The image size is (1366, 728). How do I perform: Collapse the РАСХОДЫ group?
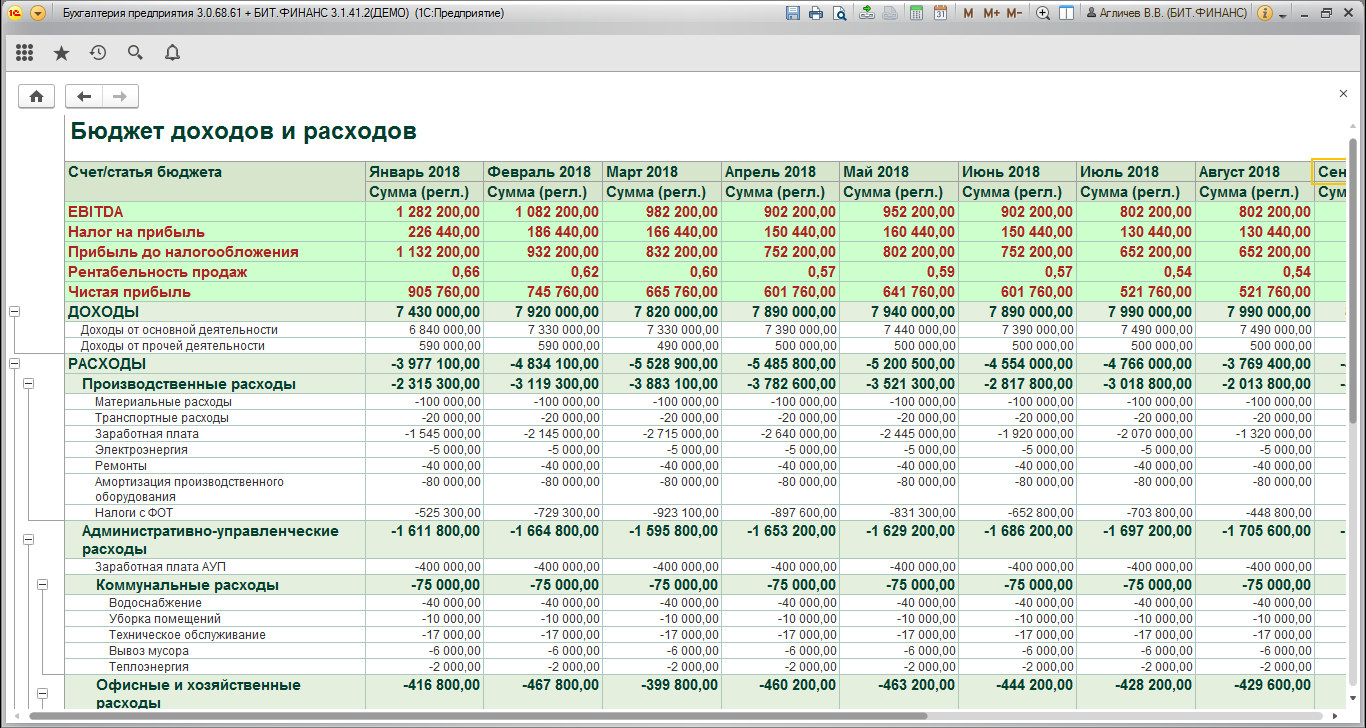coord(14,364)
